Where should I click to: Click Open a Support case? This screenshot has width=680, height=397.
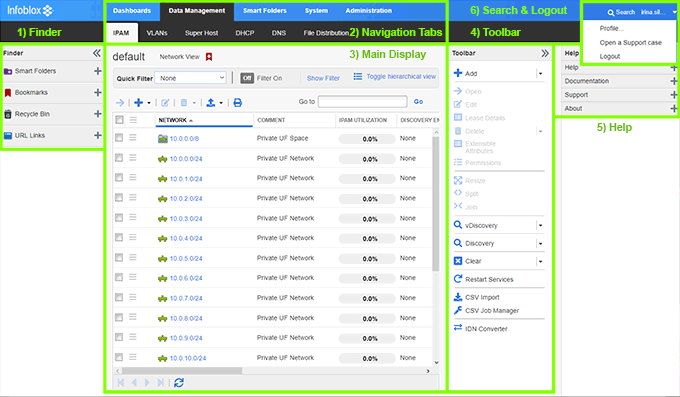point(631,43)
